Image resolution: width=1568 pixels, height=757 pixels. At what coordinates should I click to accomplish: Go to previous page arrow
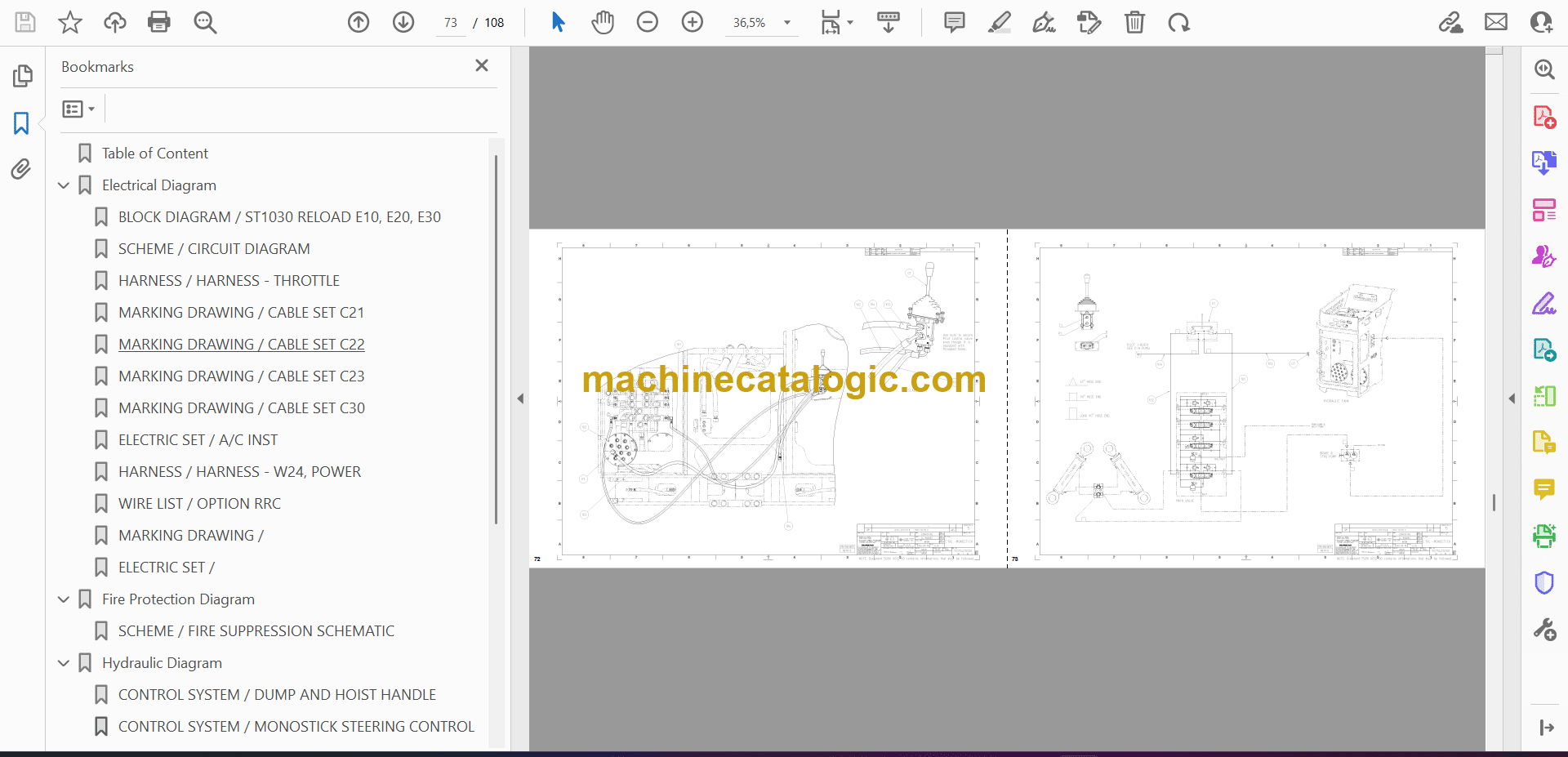(x=359, y=22)
